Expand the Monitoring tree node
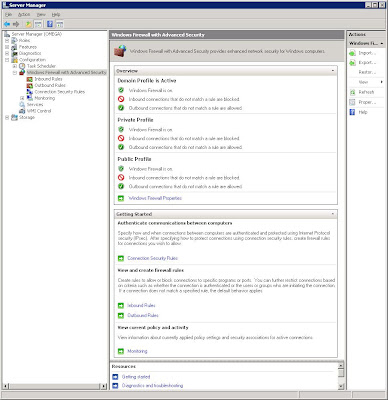This screenshot has width=388, height=400. [22, 98]
